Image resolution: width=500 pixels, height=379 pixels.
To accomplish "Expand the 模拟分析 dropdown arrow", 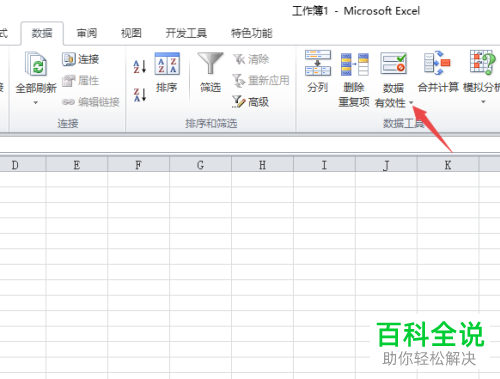I will click(x=483, y=102).
